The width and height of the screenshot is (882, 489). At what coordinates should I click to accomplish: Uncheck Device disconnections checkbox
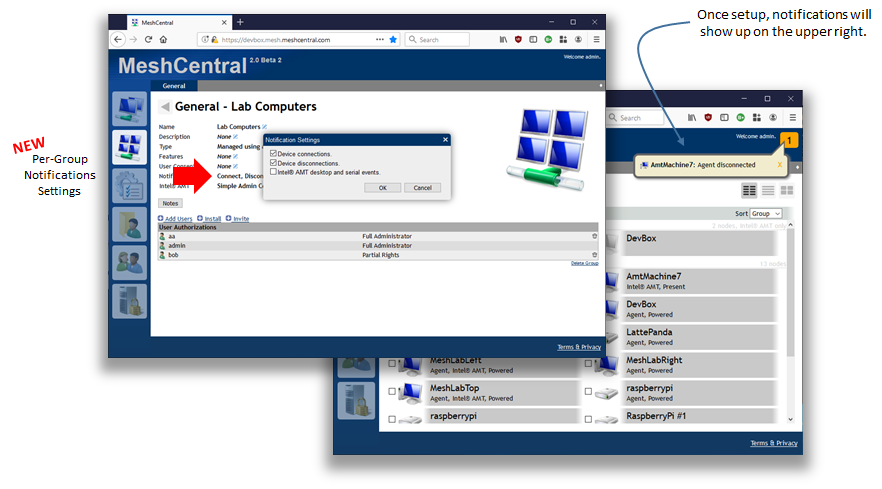(273, 163)
